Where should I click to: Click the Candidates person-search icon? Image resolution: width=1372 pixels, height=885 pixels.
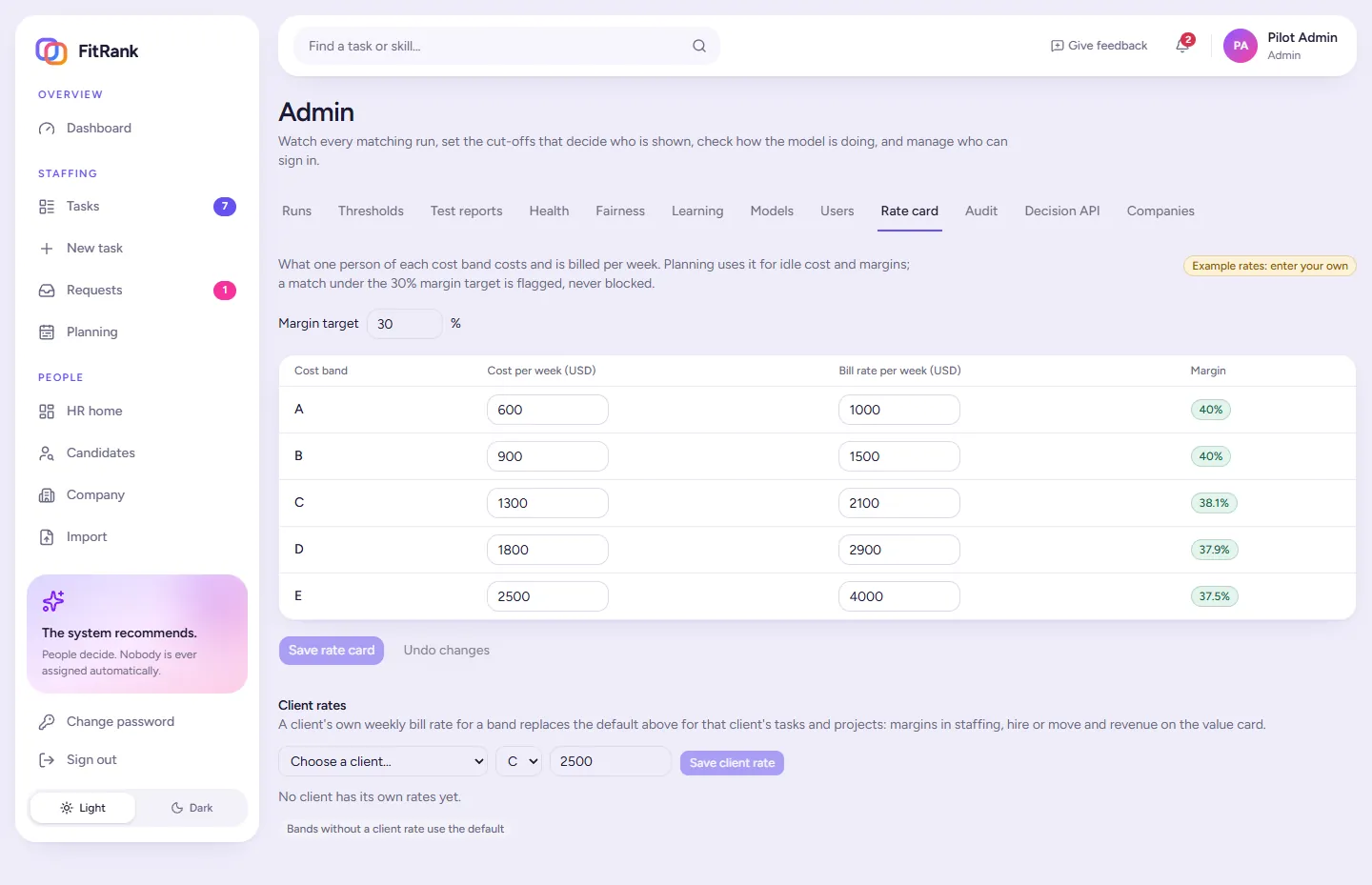pyautogui.click(x=47, y=453)
